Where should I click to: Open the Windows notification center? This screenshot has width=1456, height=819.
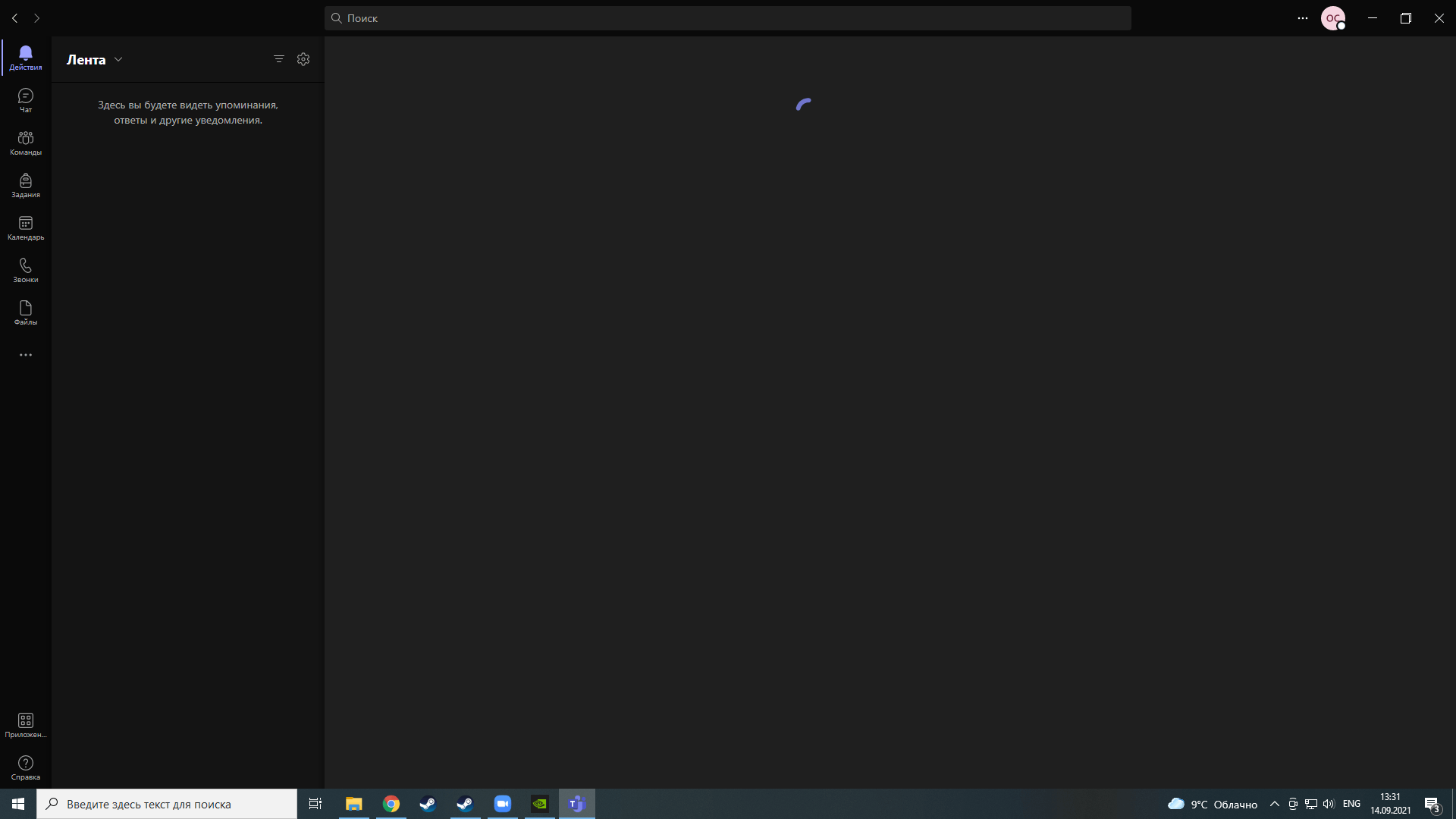click(x=1432, y=804)
